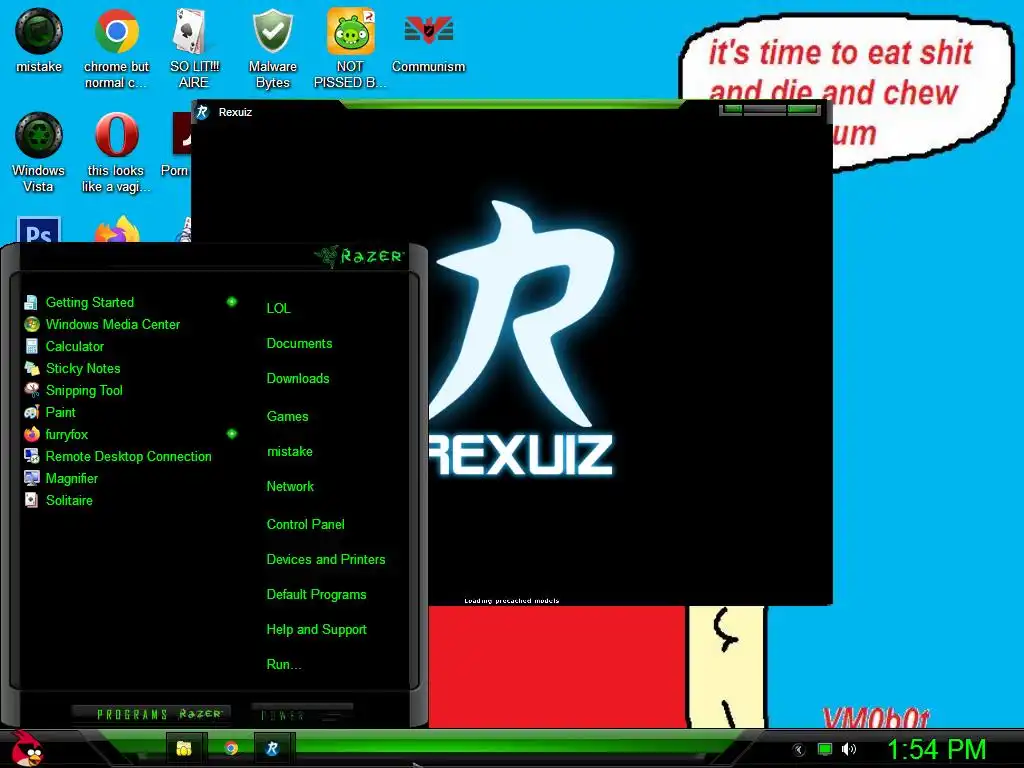Open the Run... dialog
Screen dimensions: 1024x768
coord(283,665)
